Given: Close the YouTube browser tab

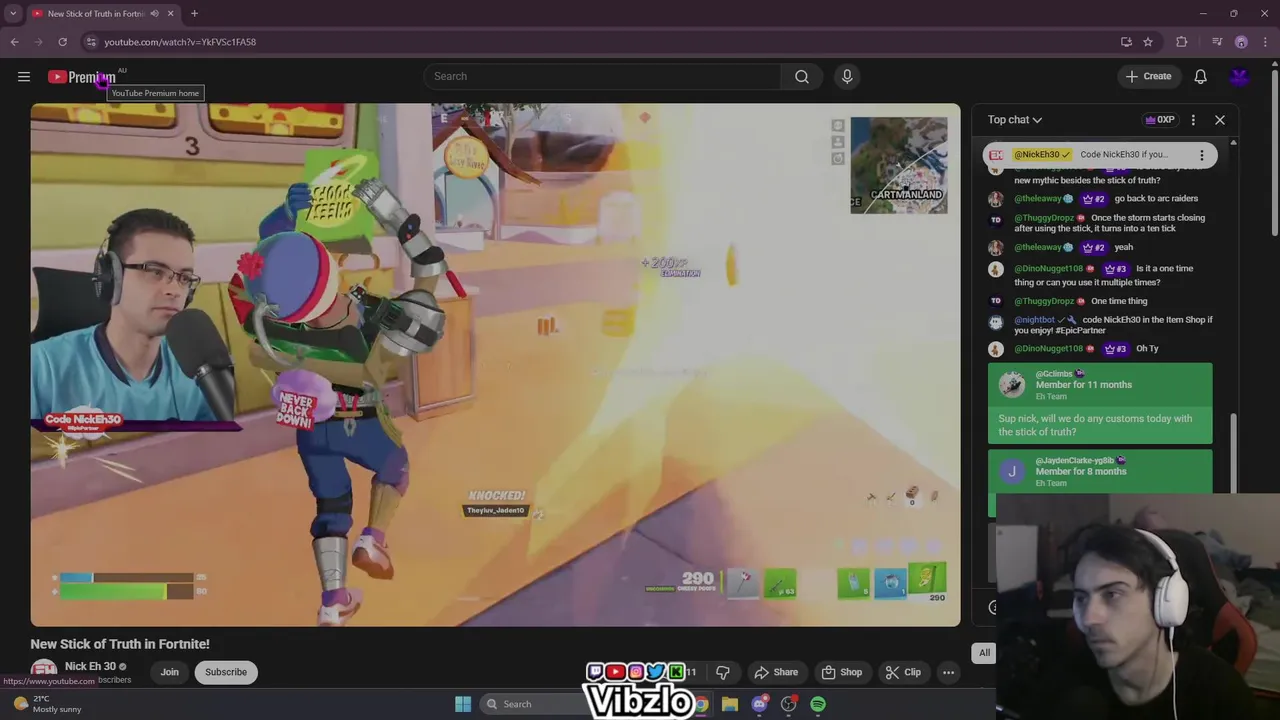Looking at the screenshot, I should pyautogui.click(x=170, y=14).
